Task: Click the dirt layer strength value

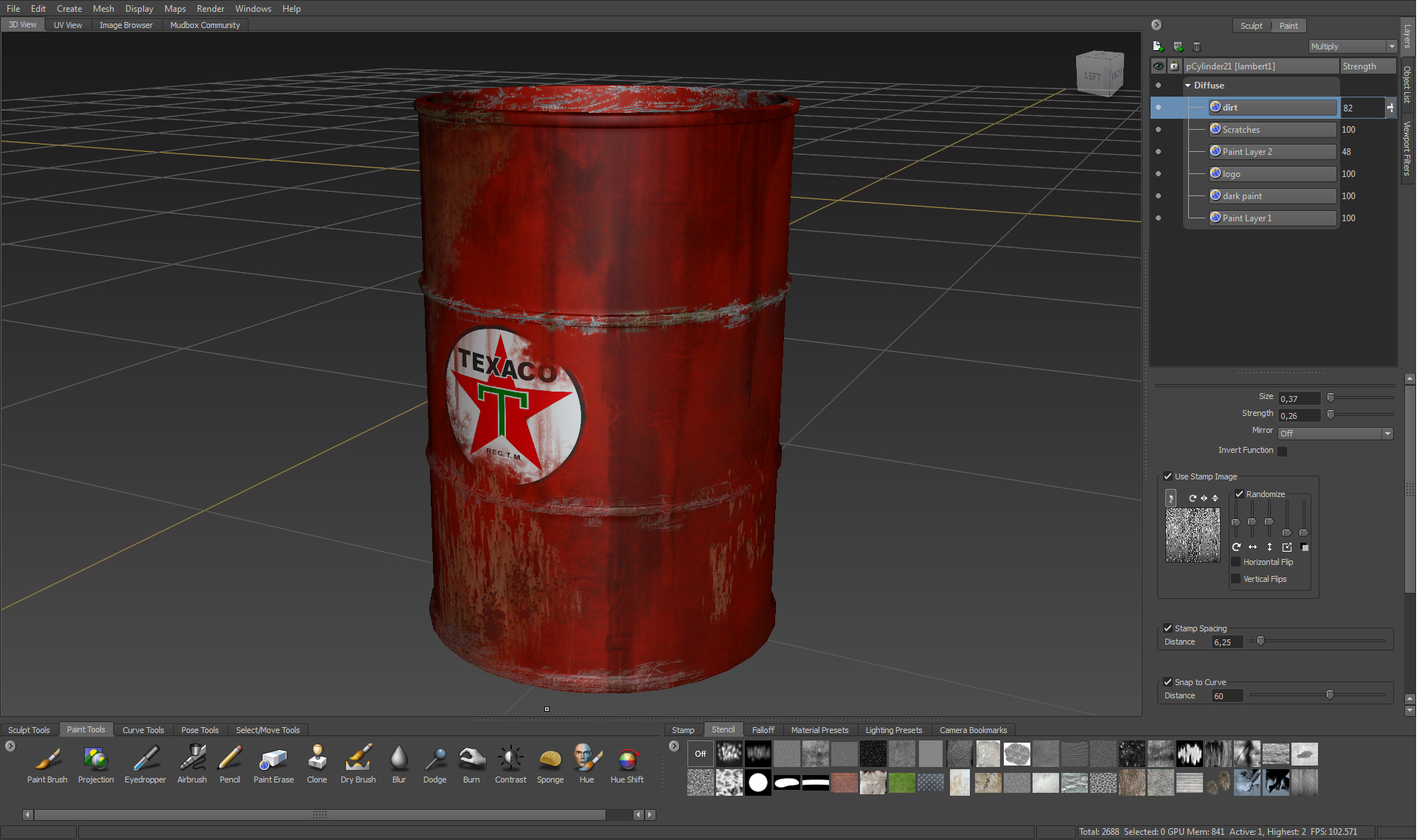Action: (1362, 108)
